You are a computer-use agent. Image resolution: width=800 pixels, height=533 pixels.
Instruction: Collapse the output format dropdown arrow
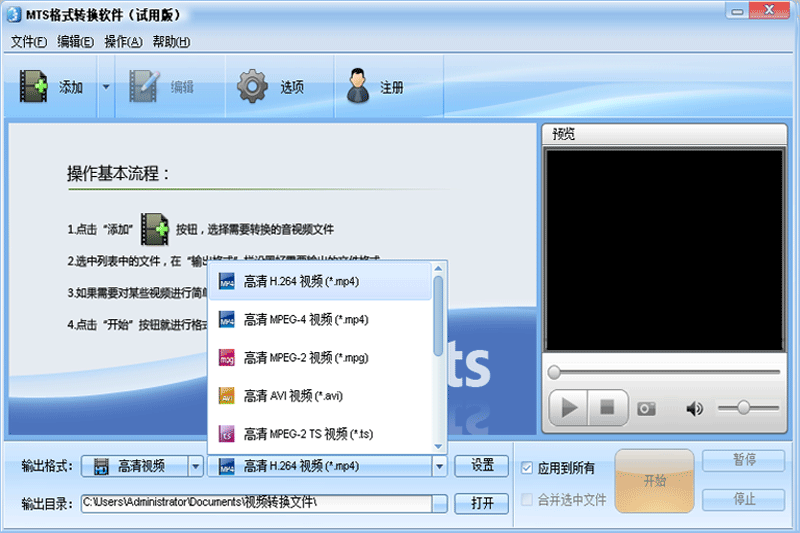439,466
